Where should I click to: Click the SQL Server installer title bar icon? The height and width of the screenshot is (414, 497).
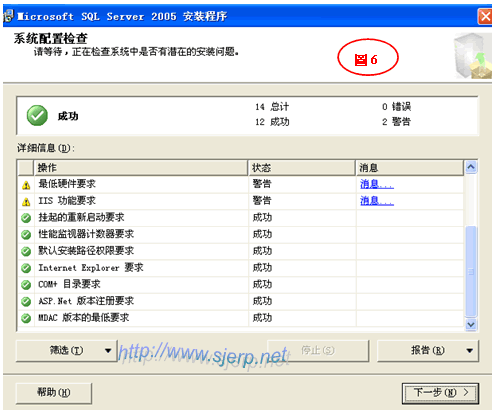coord(9,16)
